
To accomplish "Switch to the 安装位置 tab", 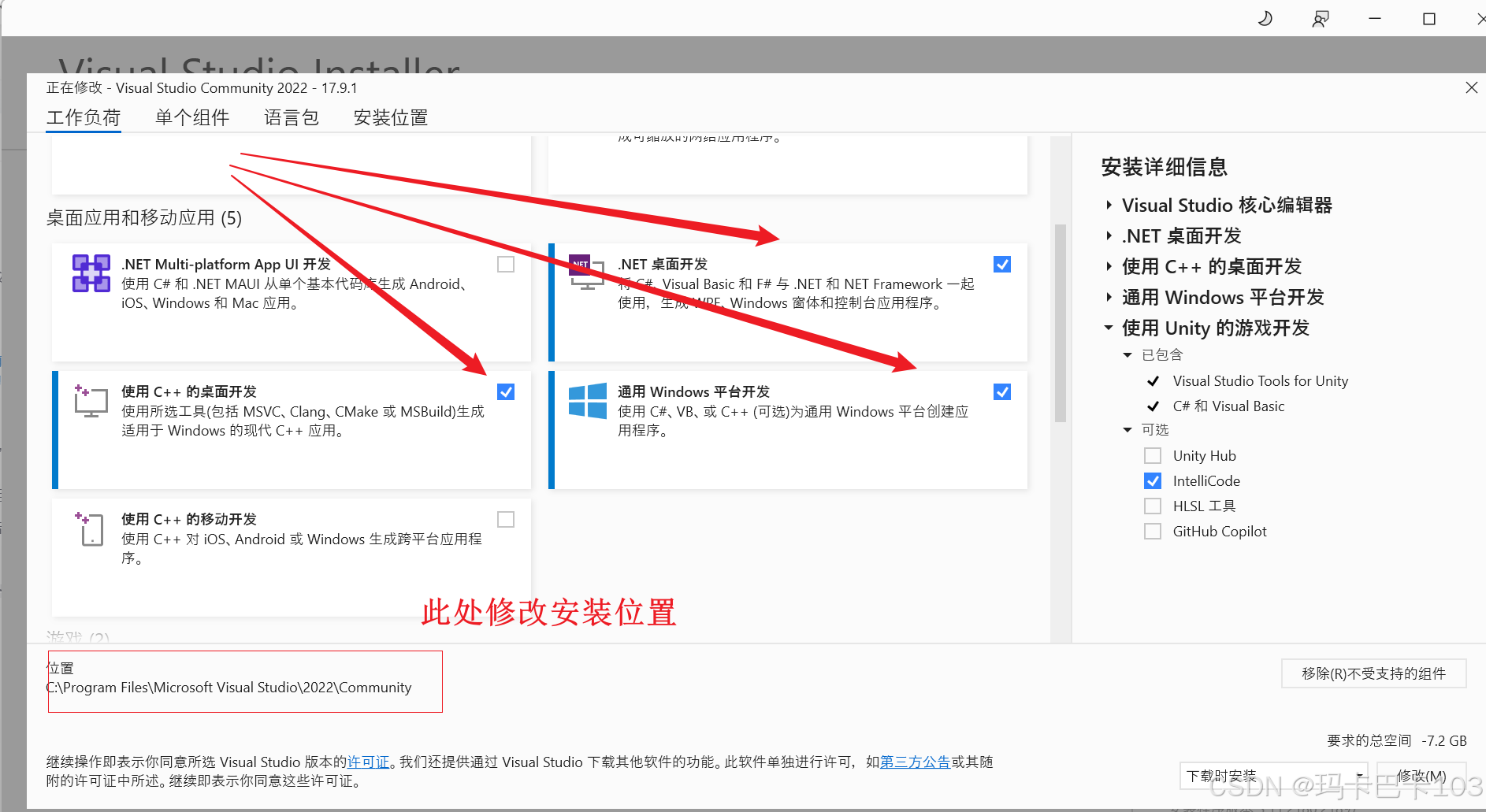I will click(x=391, y=118).
